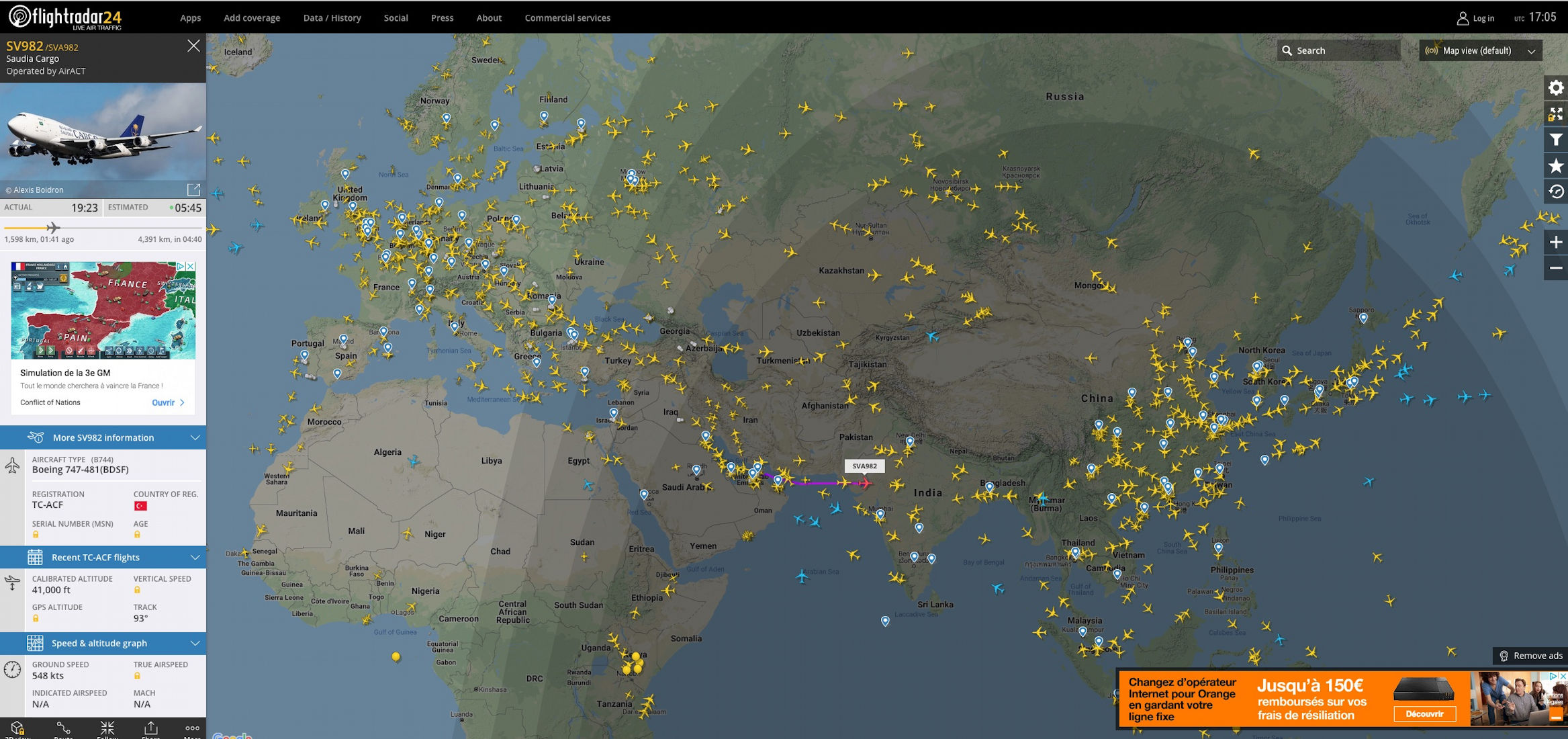Click the Saudia Cargo aircraft photo
This screenshot has width=1568, height=739.
tap(103, 132)
